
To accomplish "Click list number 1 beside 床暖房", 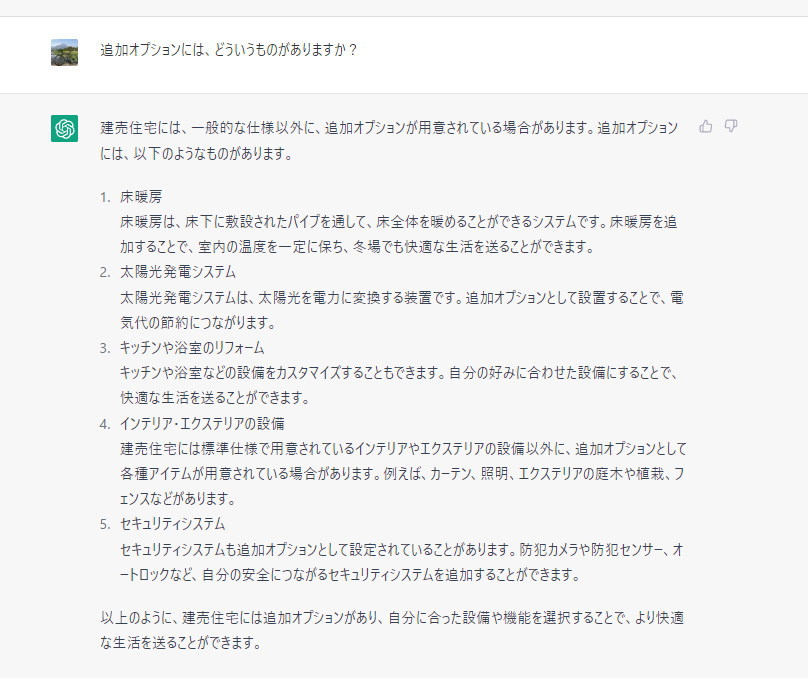I will tap(105, 197).
